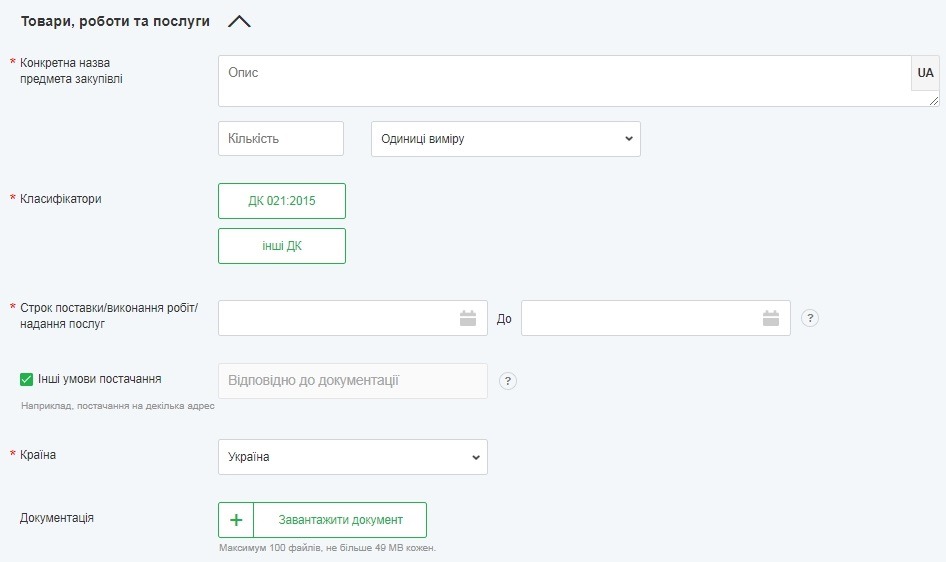946x562 pixels.
Task: Click the help icon beside 'Відповідно до документації'
Action: click(x=508, y=381)
